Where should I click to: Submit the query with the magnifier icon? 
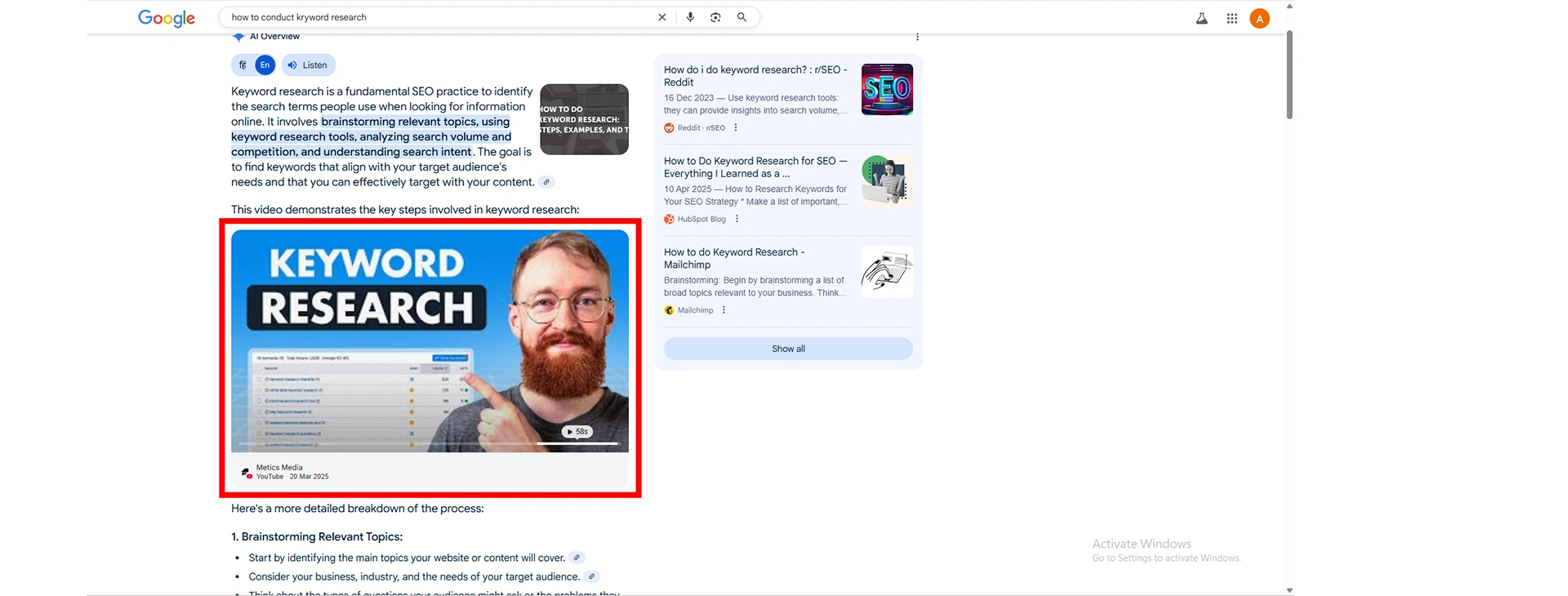(742, 17)
